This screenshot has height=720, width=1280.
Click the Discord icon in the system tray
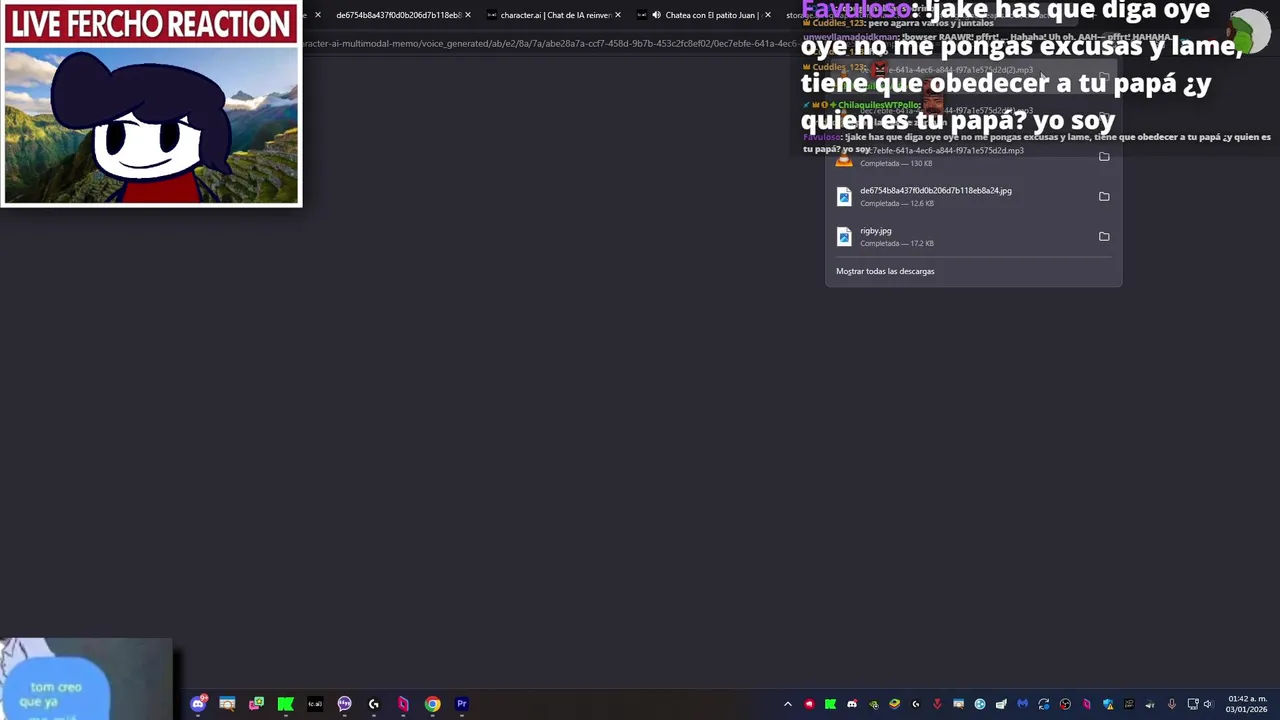click(x=852, y=704)
